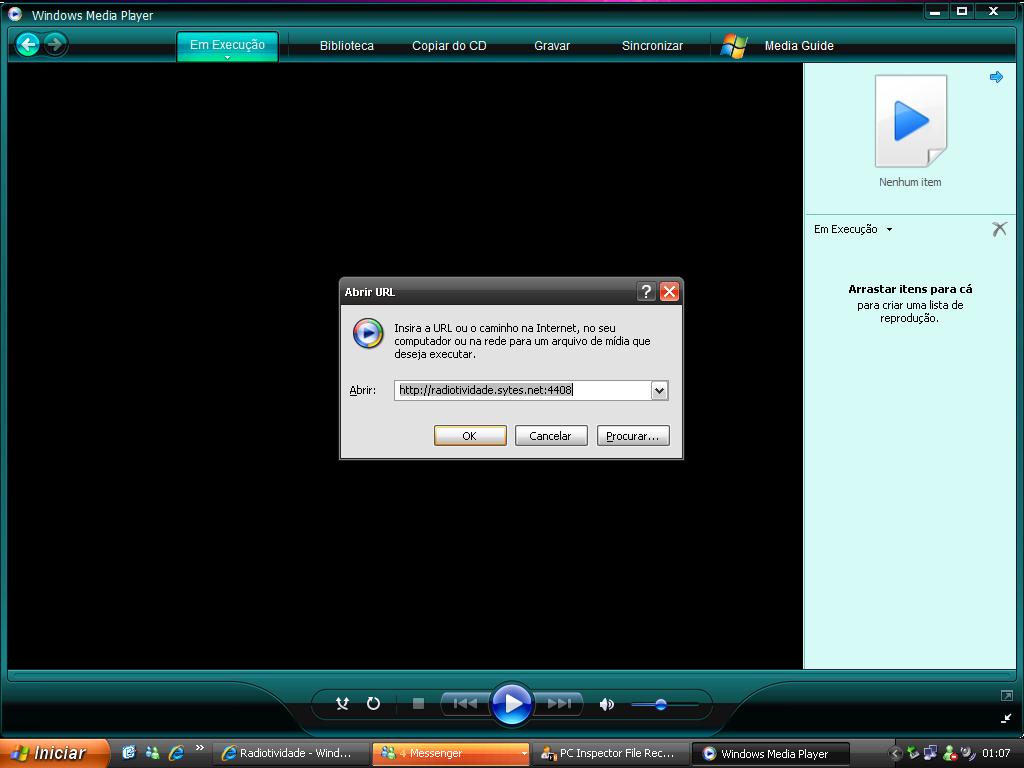Confirm the URL with OK button
This screenshot has width=1024, height=768.
pos(469,436)
